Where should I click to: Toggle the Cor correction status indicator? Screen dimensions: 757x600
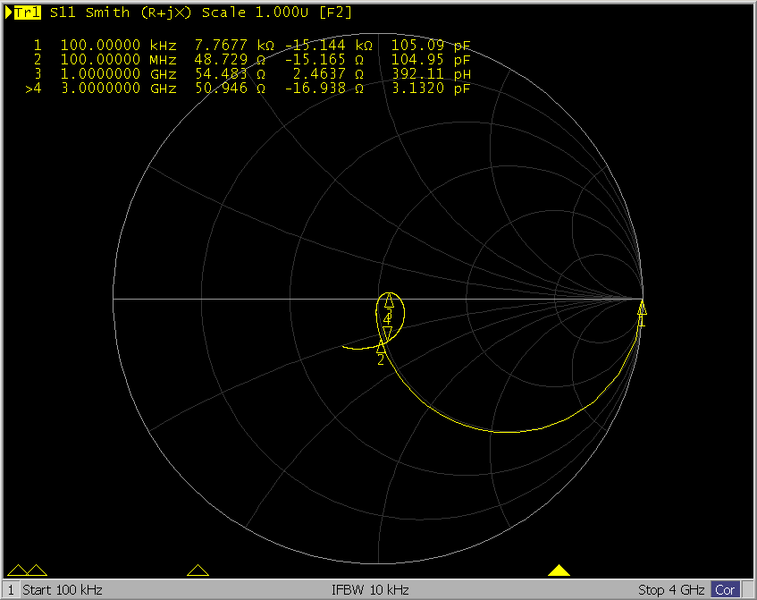tap(725, 590)
